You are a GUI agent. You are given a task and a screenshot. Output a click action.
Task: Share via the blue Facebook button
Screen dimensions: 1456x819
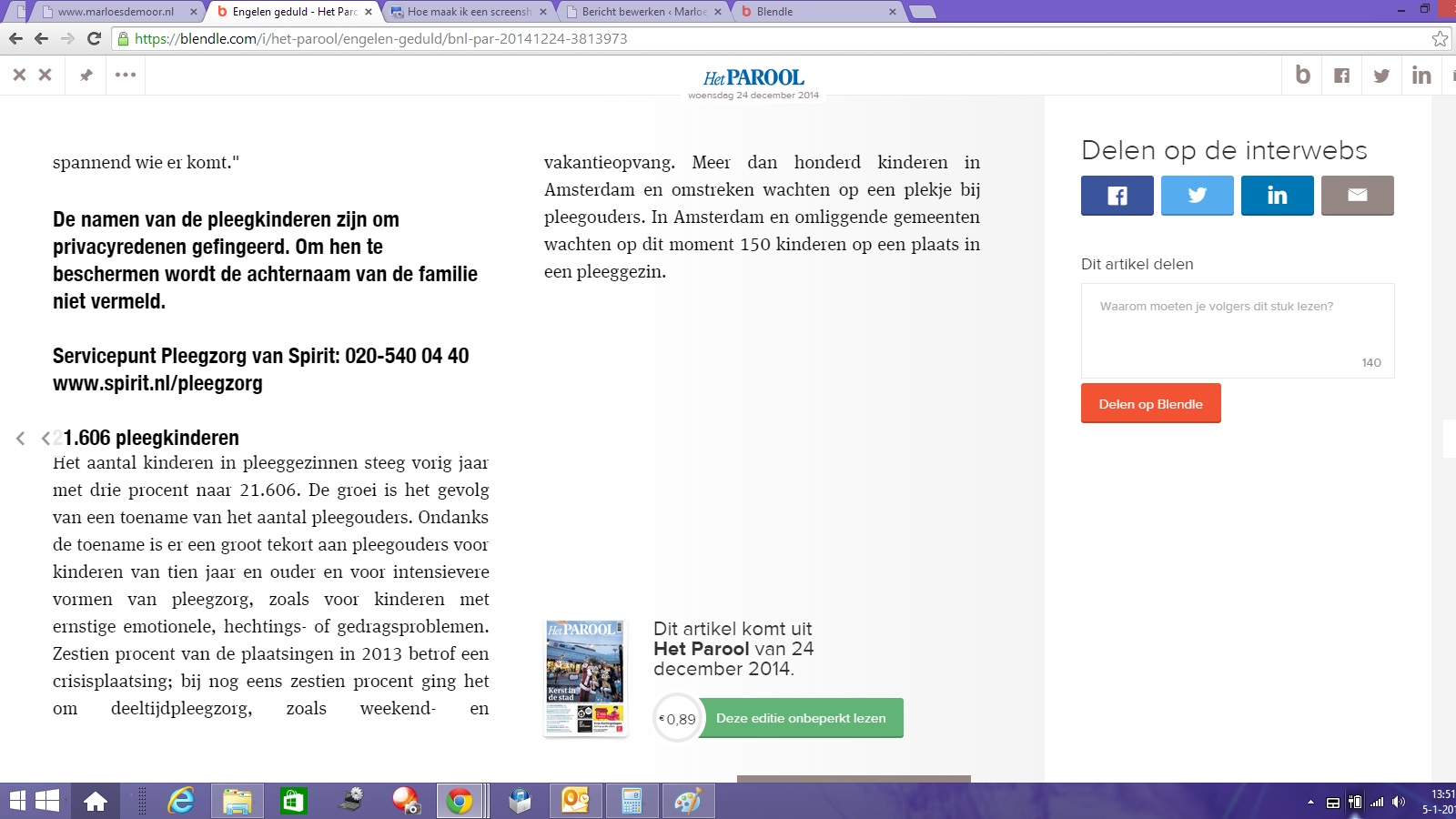click(x=1117, y=196)
